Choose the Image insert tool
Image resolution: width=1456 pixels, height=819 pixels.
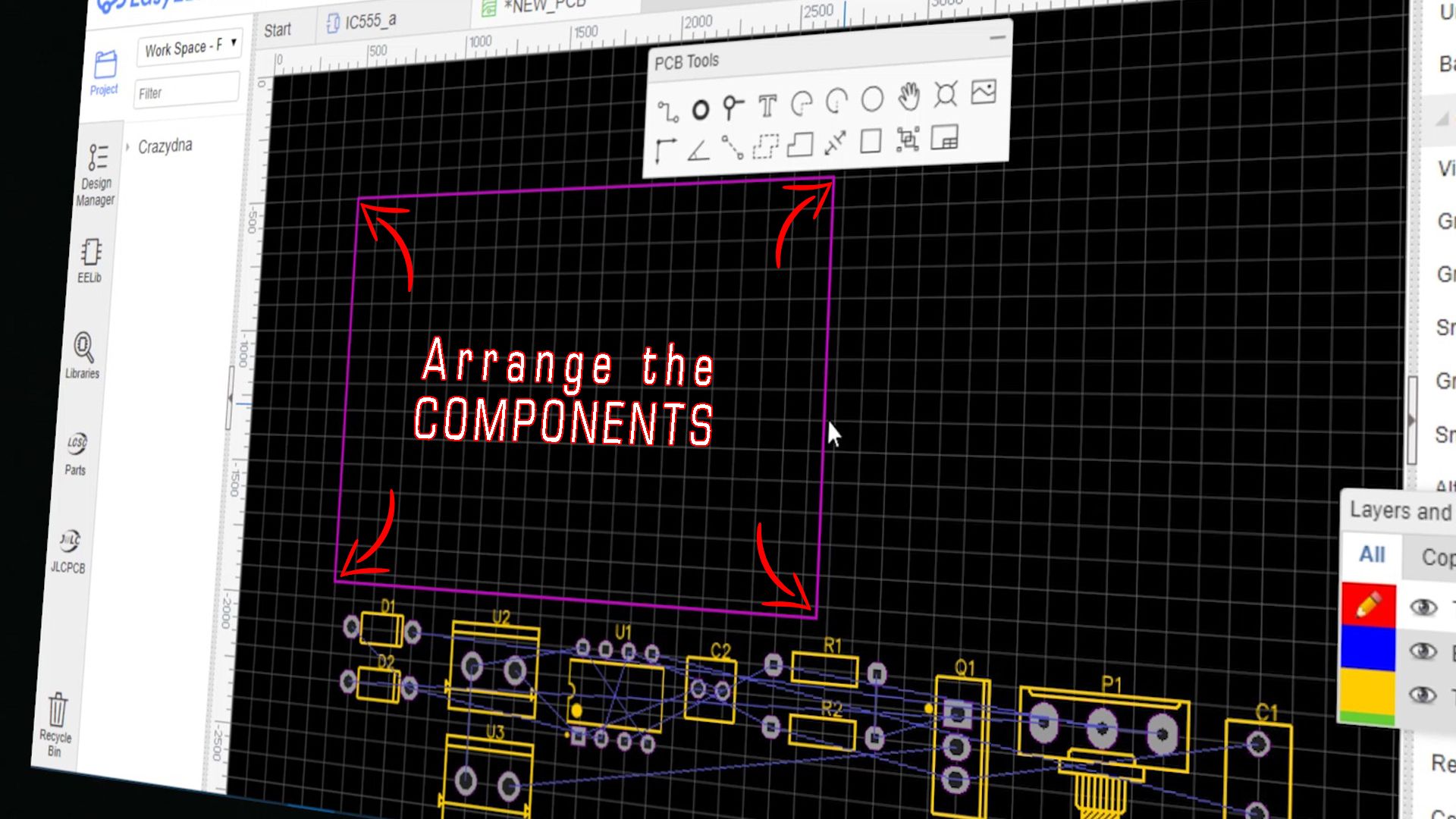click(982, 93)
